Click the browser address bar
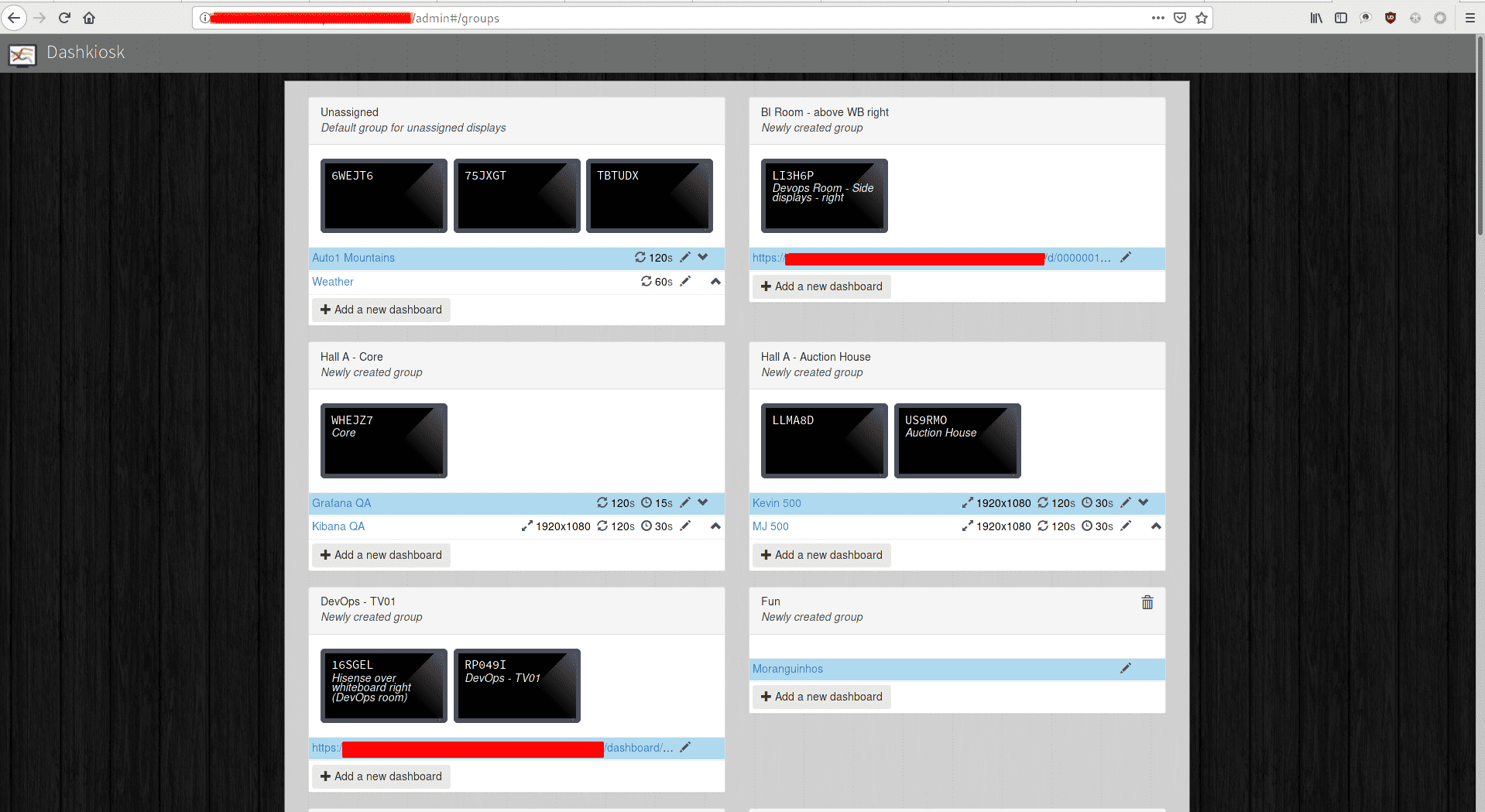The image size is (1485, 812). pyautogui.click(x=774, y=18)
